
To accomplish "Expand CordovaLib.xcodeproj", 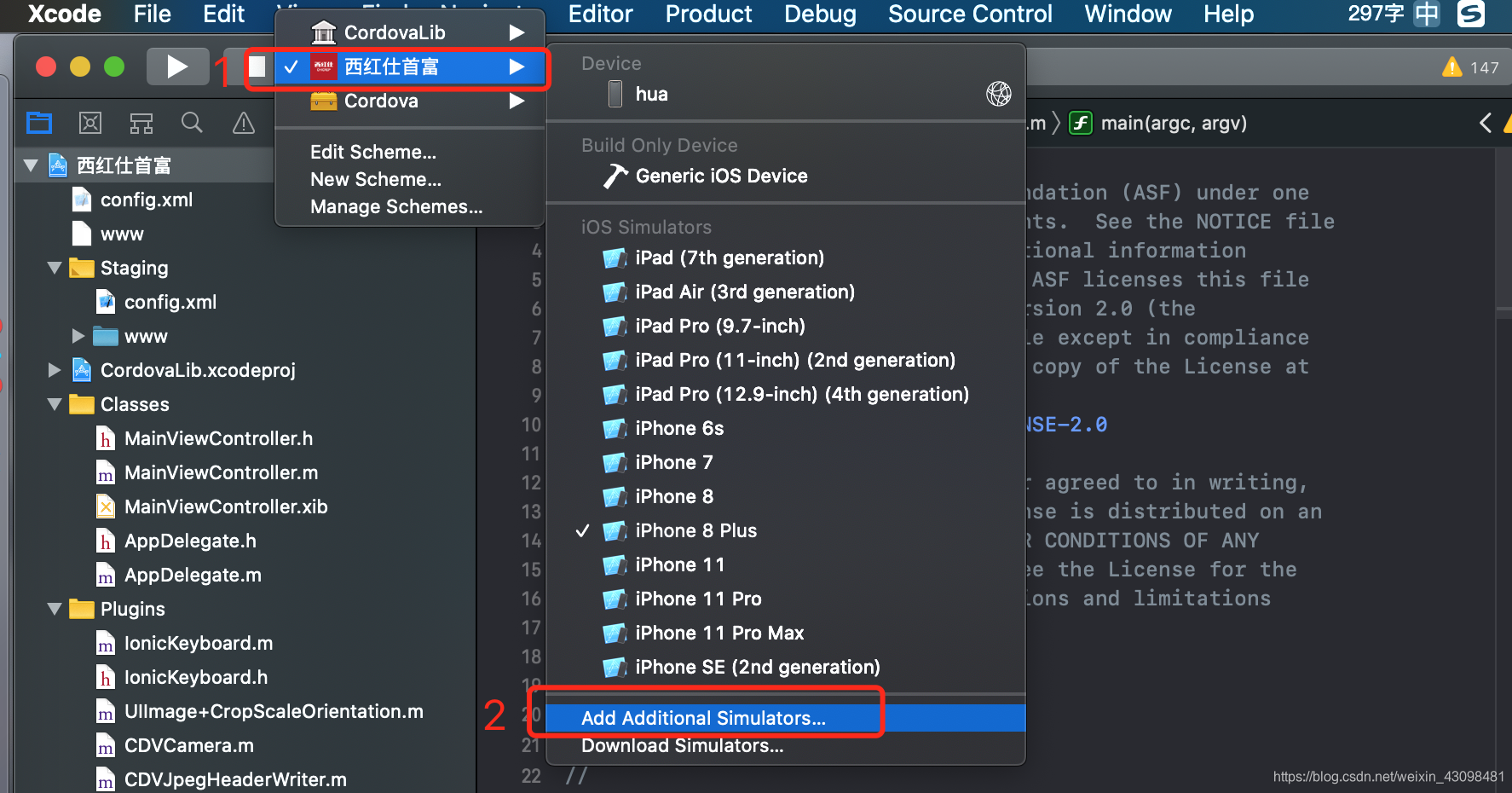I will 55,370.
